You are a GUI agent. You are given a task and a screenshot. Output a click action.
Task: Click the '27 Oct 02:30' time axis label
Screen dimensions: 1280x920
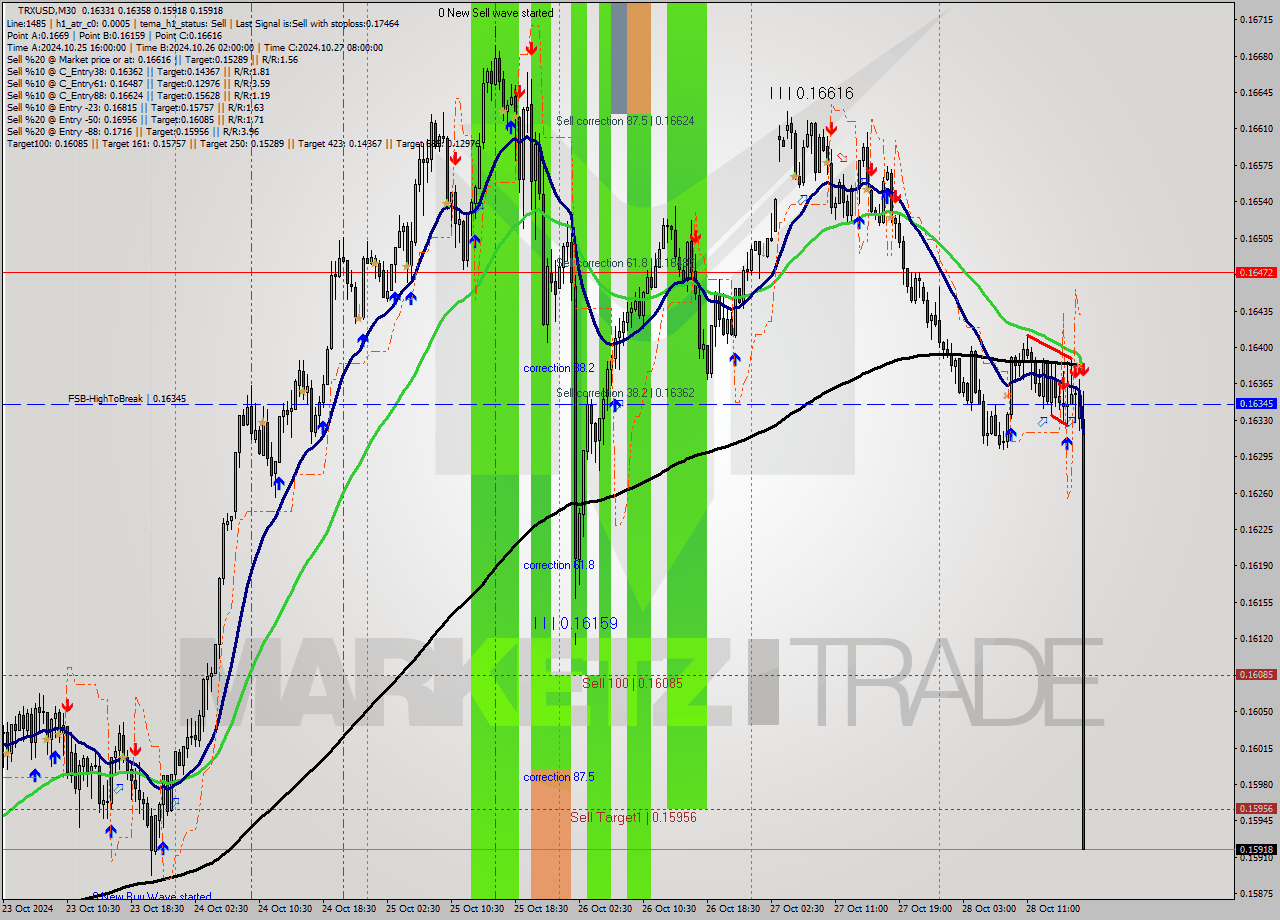tap(797, 909)
